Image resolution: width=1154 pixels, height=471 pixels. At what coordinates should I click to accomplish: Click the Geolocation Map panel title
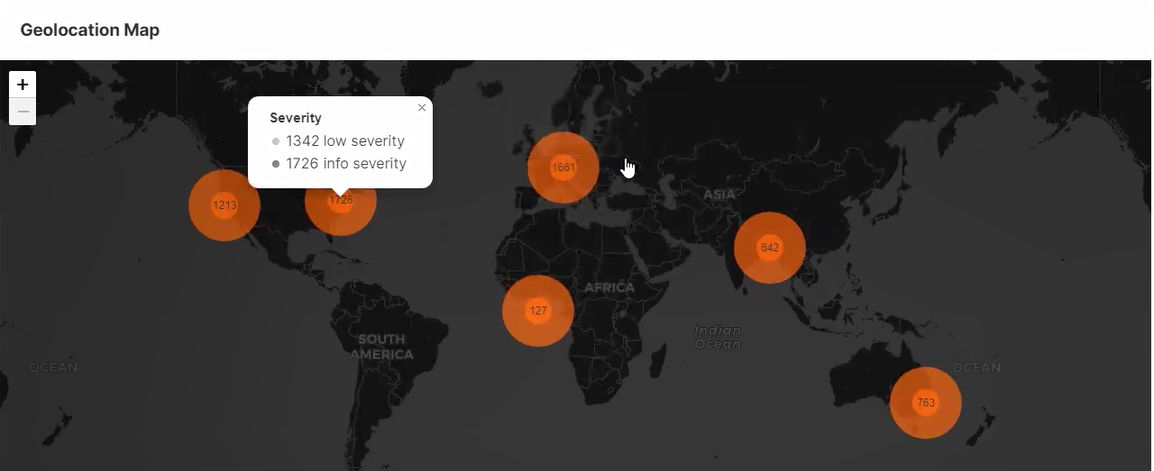[x=90, y=30]
